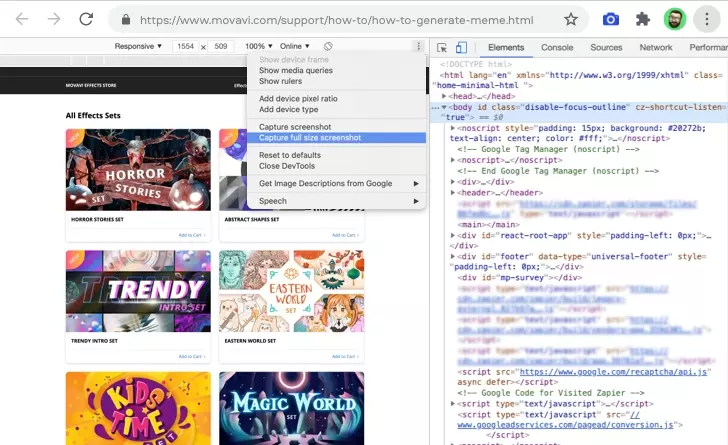
Task: Bookmark this page with the star icon
Action: 571,20
